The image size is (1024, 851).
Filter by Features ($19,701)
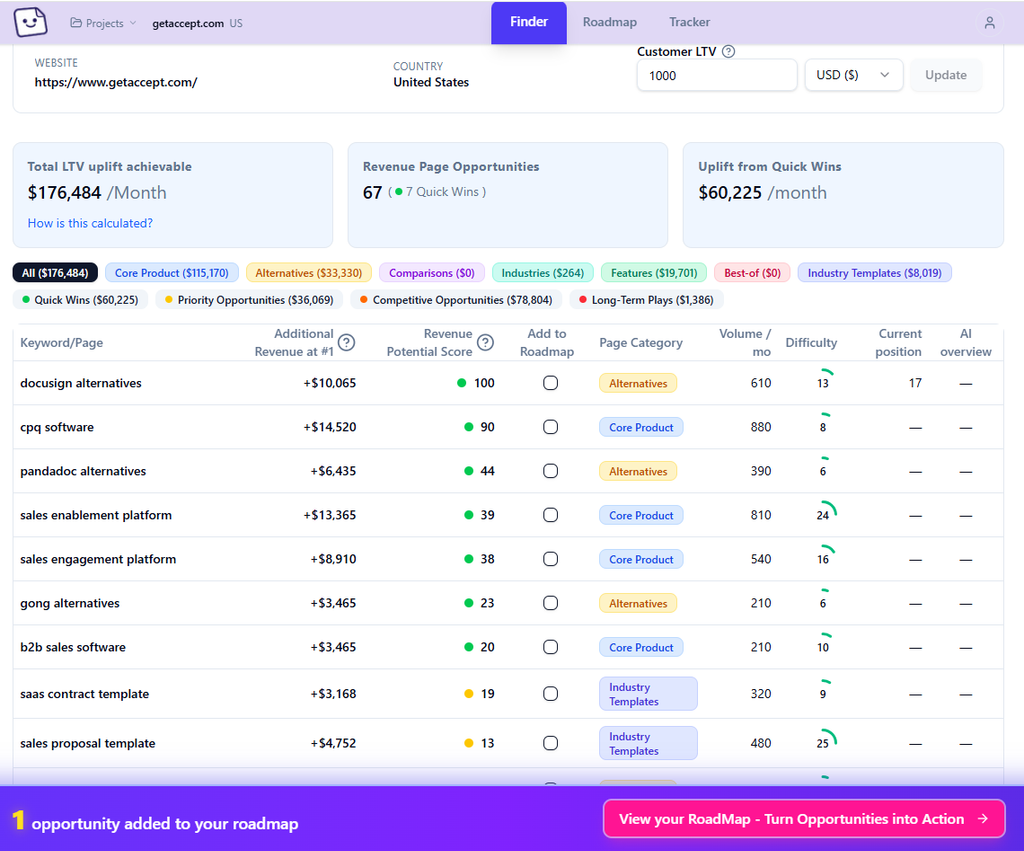click(654, 273)
